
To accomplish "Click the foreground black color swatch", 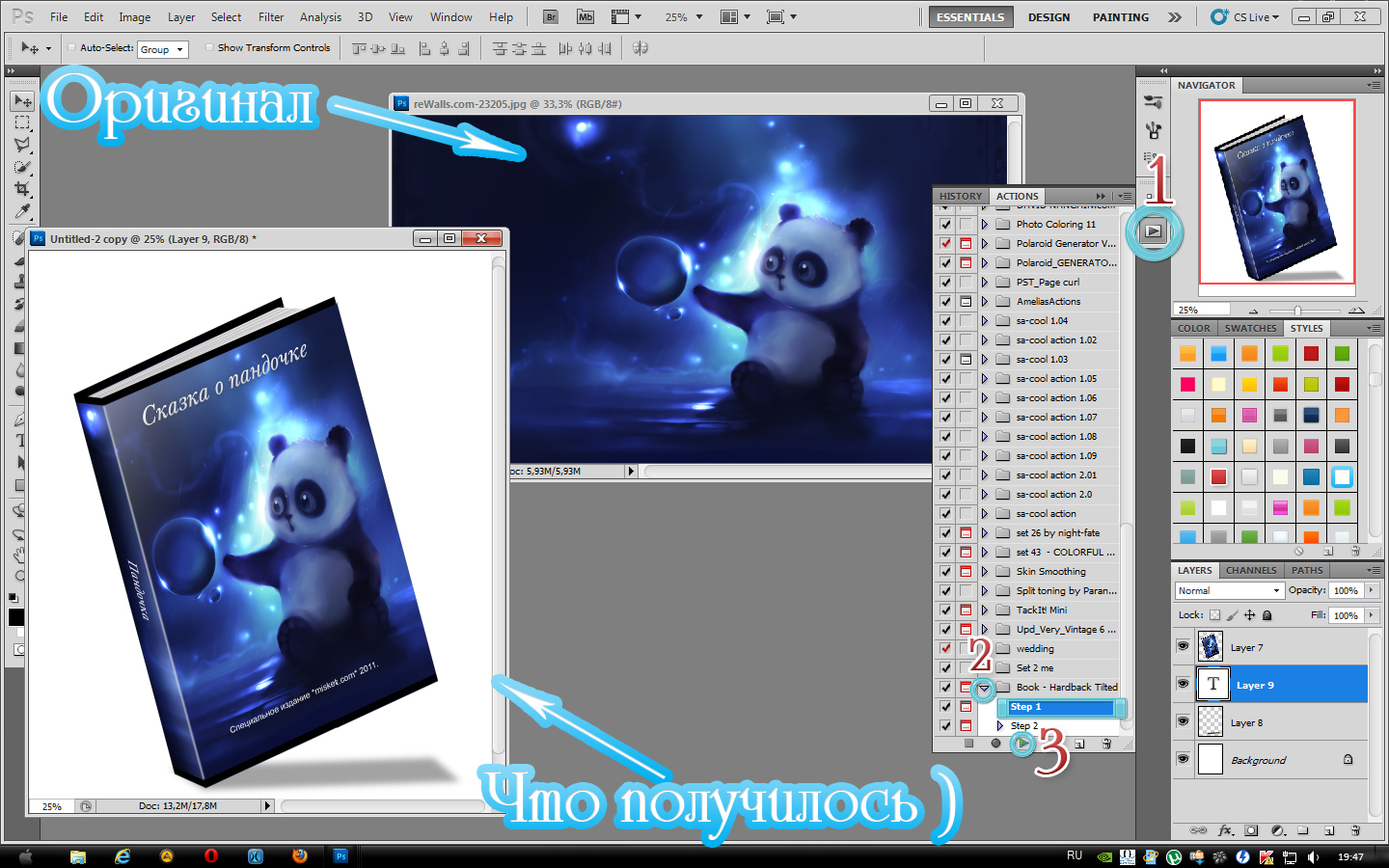I will click(15, 617).
